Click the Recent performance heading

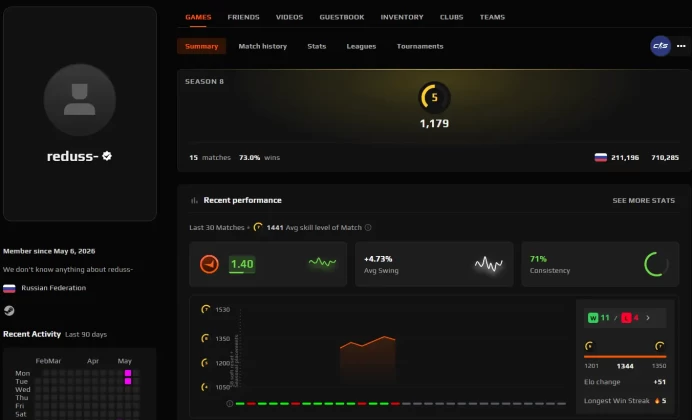pyautogui.click(x=242, y=200)
